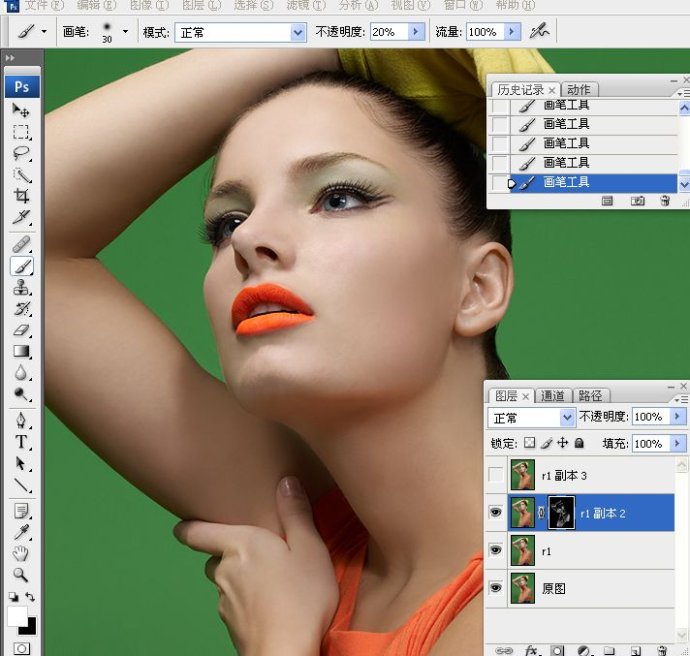Viewport: 690px width, 656px height.
Task: Toggle lock transparent pixels
Action: pyautogui.click(x=530, y=443)
